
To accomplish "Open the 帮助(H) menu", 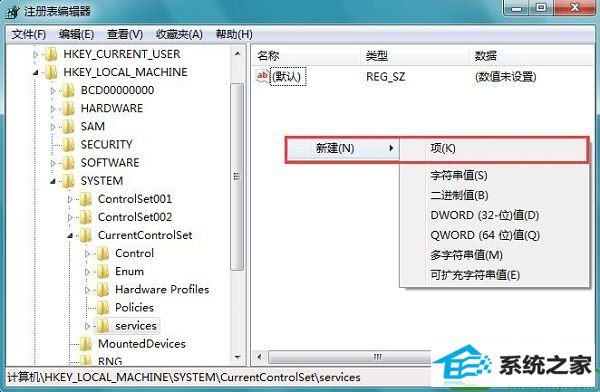I will tap(234, 34).
